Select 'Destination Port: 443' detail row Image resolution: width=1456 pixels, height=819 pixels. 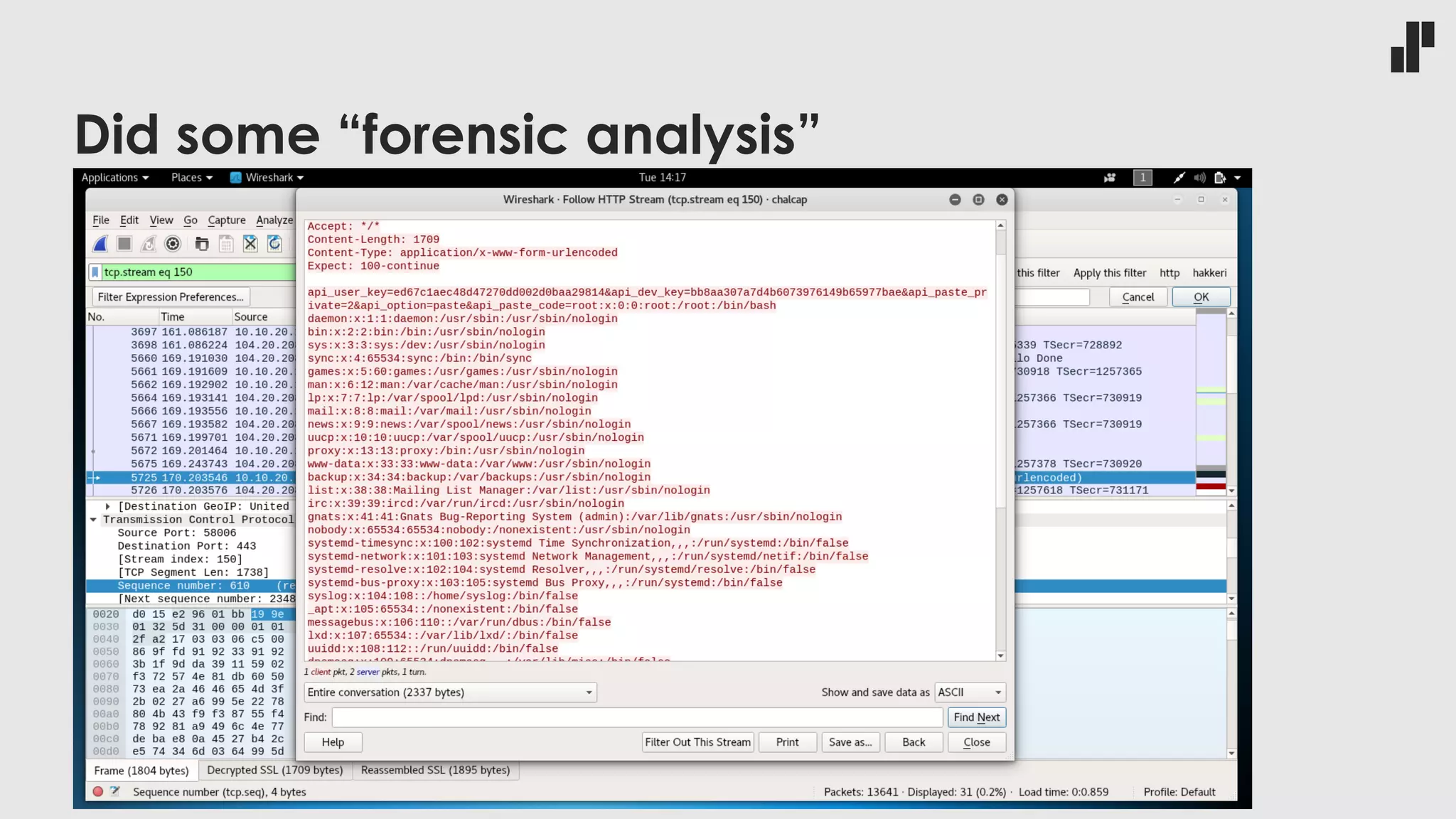(187, 546)
